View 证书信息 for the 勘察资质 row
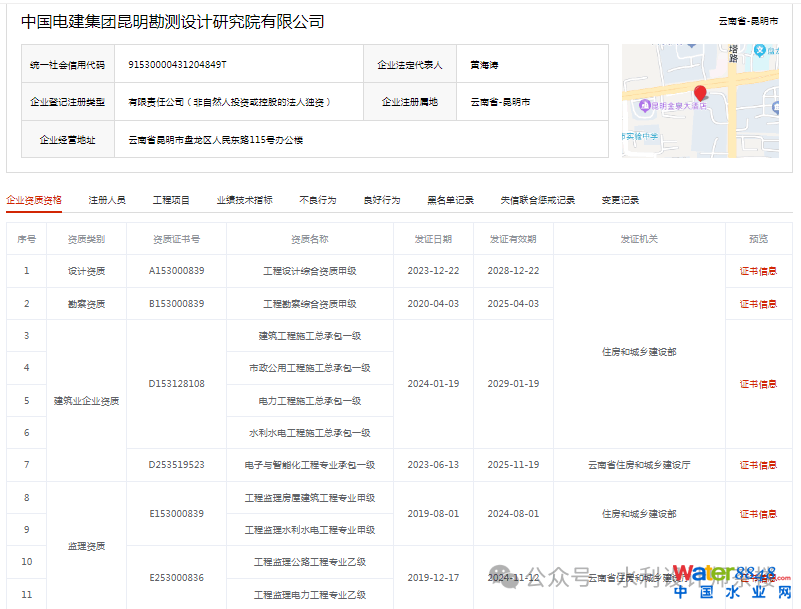Screen dimensions: 801x609 coord(758,304)
